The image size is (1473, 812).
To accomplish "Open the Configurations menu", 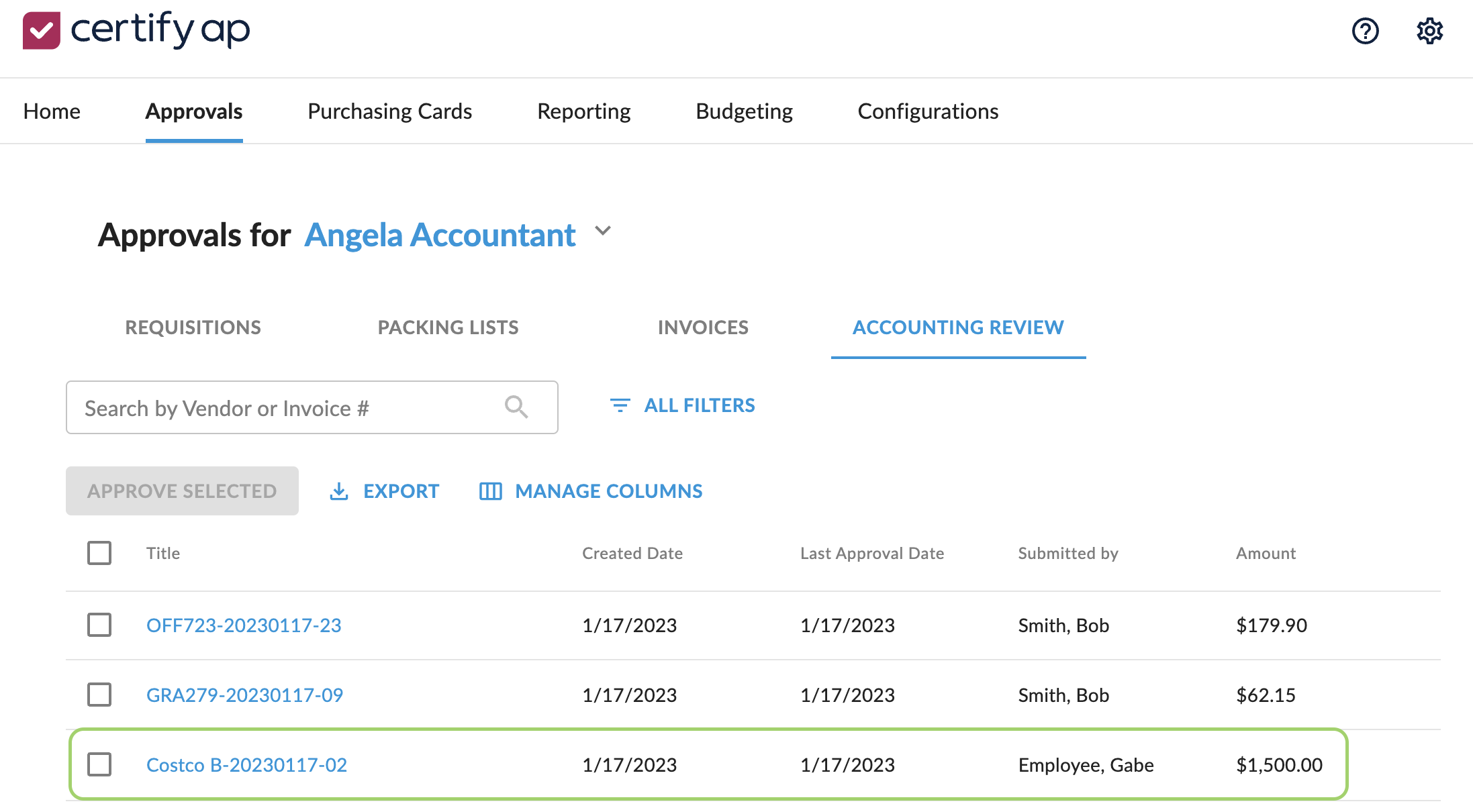I will pyautogui.click(x=929, y=111).
